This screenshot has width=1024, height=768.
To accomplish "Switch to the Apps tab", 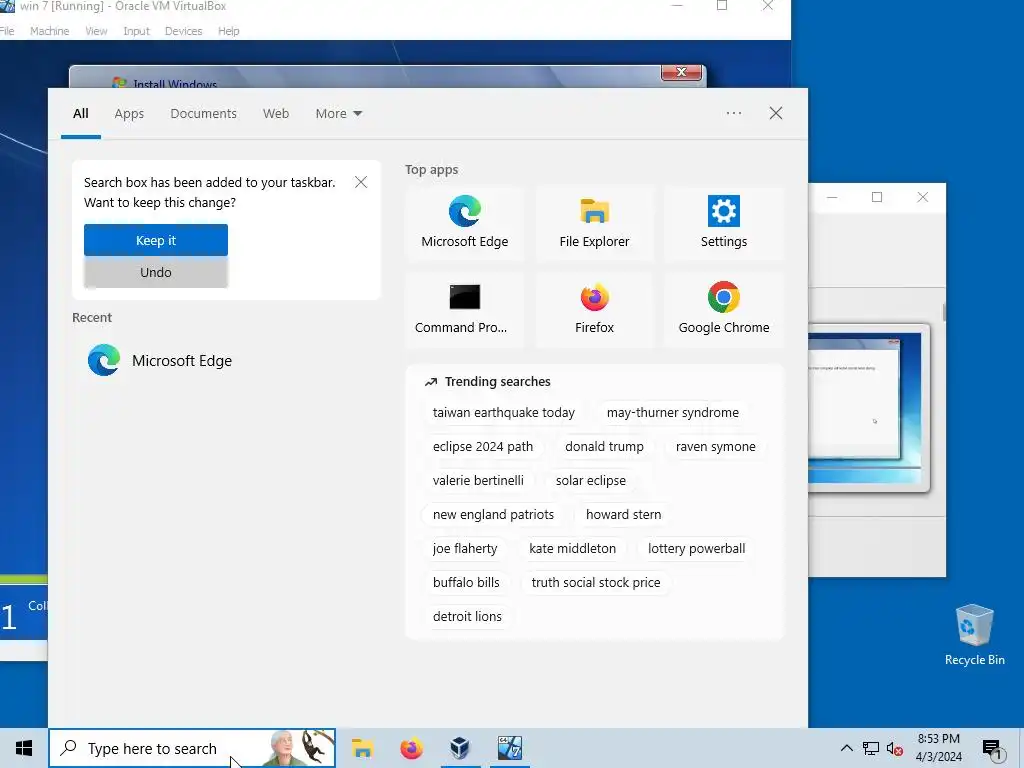I will coord(129,114).
